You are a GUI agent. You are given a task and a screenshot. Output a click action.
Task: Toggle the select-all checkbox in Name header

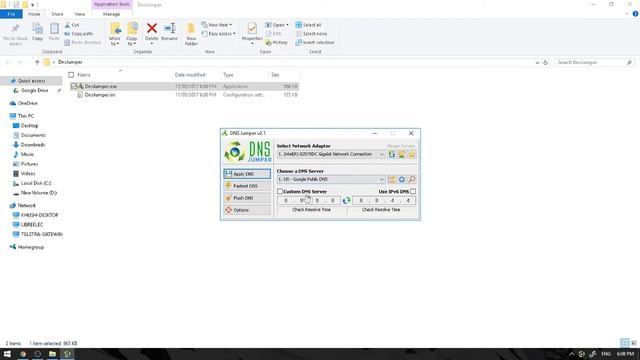[71, 75]
